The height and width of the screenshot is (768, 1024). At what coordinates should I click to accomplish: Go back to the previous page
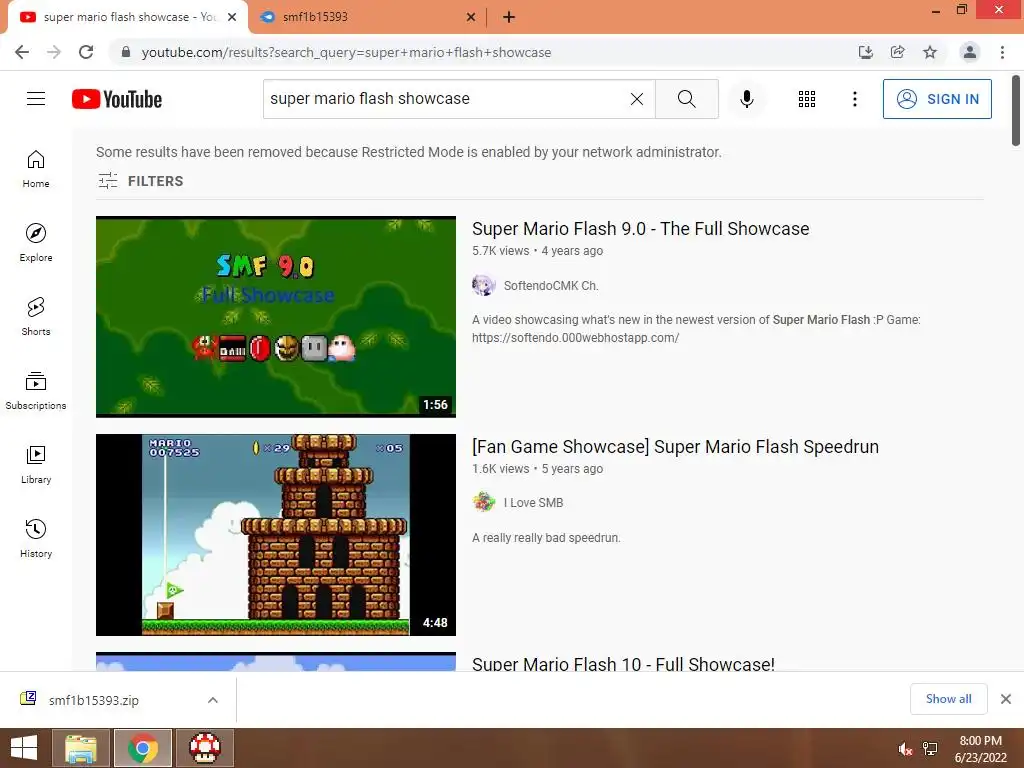pos(22,52)
